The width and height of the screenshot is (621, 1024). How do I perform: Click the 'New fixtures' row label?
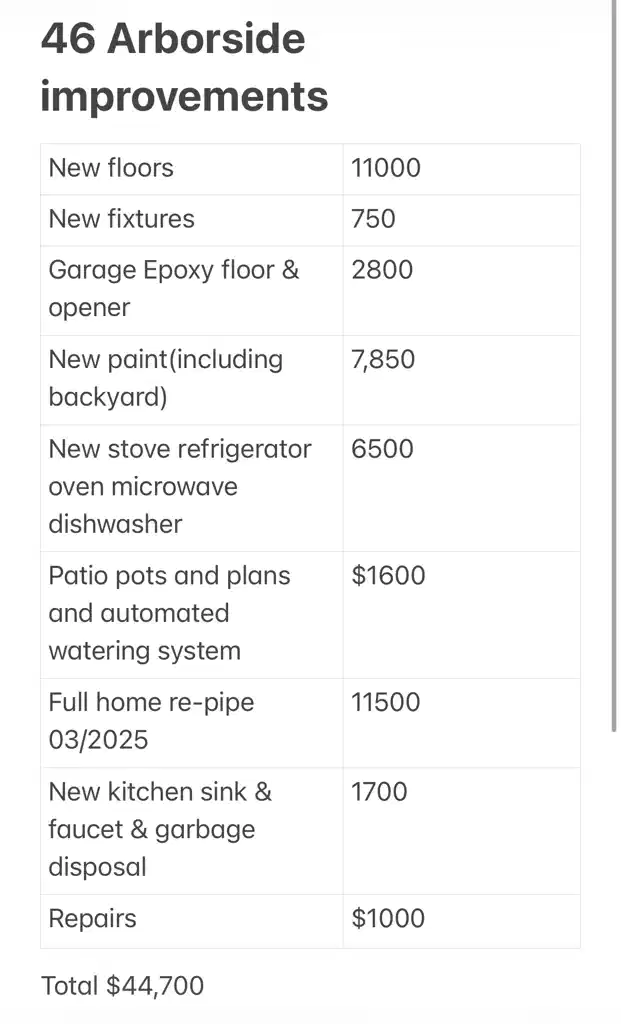click(x=121, y=219)
